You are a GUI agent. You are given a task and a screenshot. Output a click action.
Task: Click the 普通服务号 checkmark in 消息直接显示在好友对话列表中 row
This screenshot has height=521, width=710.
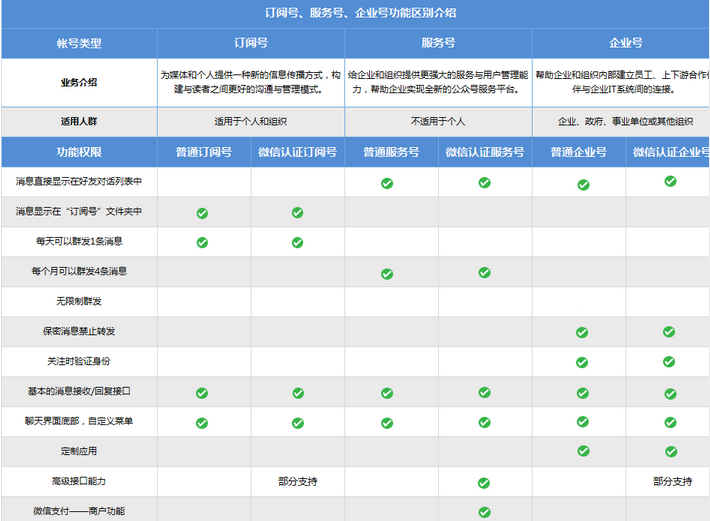point(387,183)
